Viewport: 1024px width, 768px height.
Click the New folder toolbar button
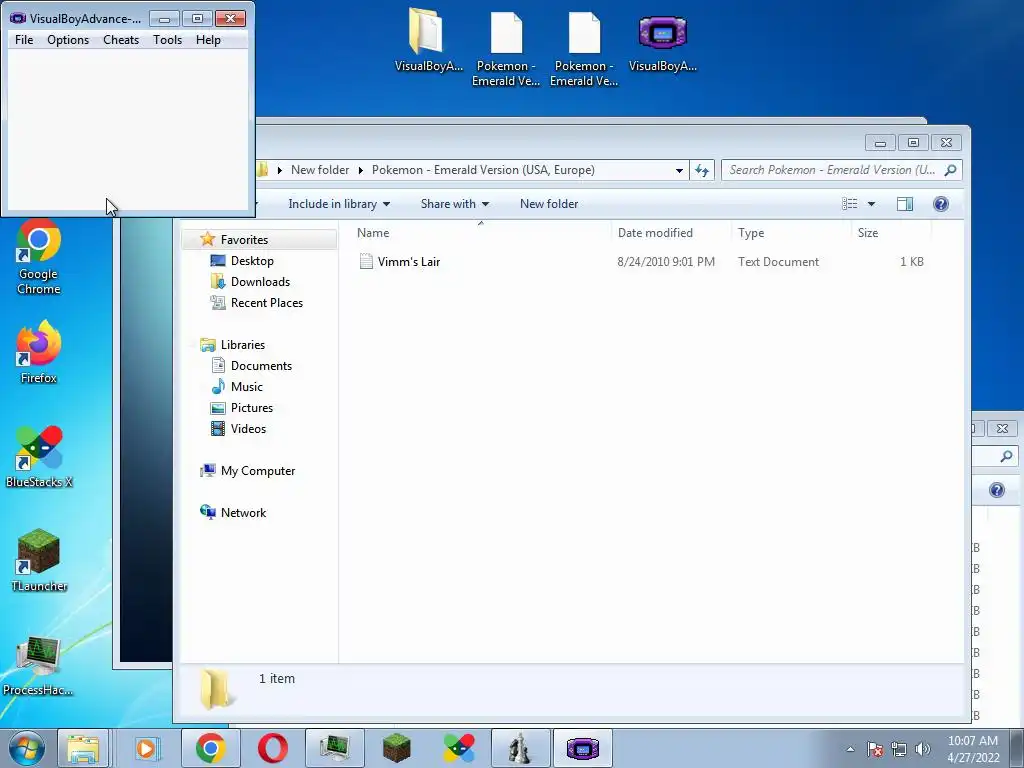tap(549, 204)
